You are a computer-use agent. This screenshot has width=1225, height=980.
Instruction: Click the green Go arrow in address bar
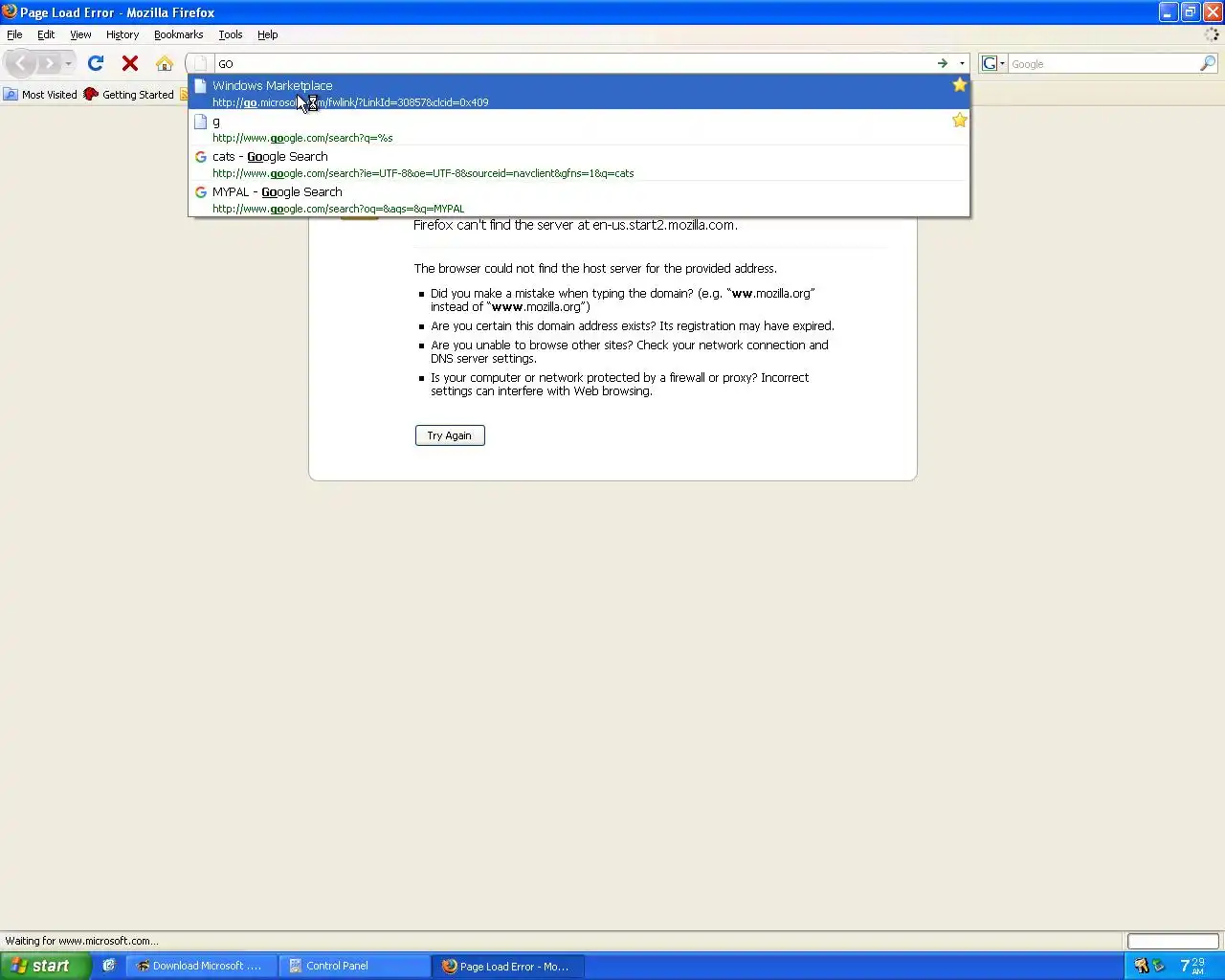pos(943,63)
